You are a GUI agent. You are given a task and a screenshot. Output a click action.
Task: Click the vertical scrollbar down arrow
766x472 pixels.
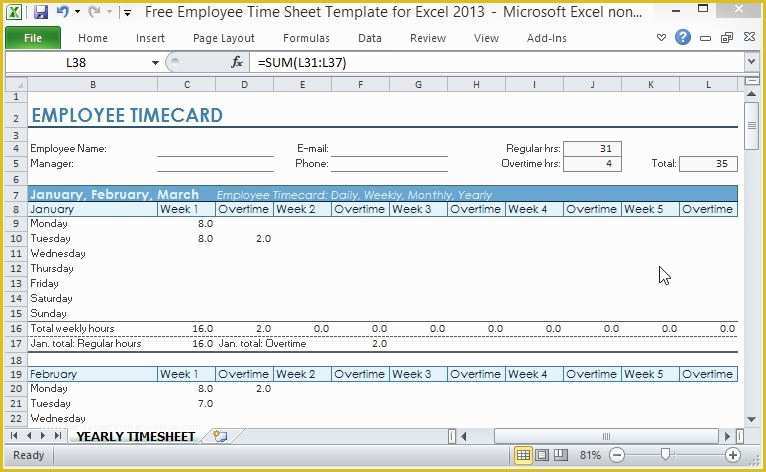(751, 419)
